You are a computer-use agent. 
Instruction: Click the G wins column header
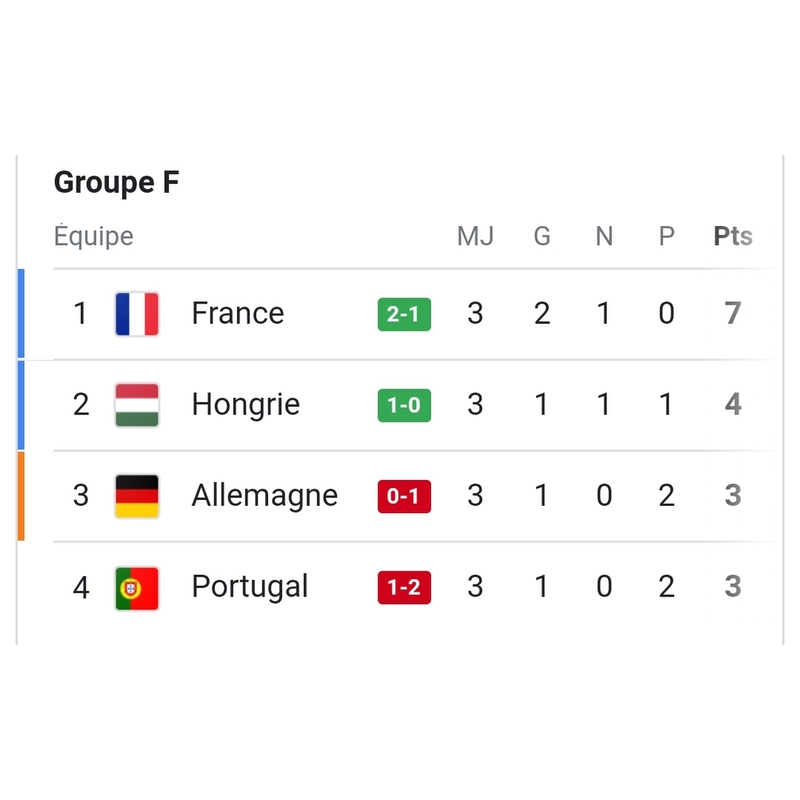click(542, 237)
